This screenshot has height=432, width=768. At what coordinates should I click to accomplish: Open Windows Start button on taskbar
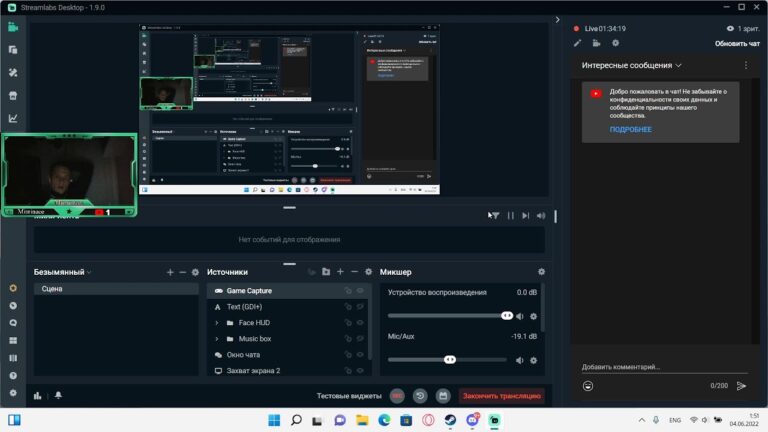point(274,420)
